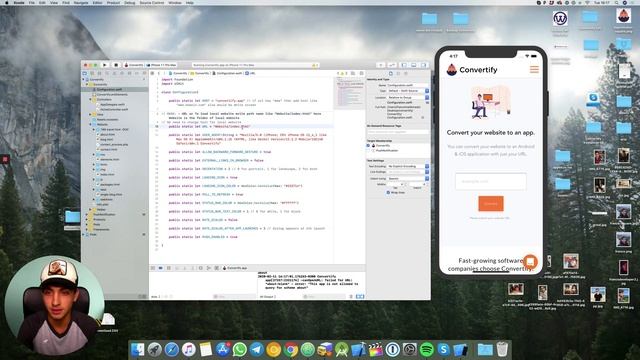Open Android Studio from the Dock

tap(342, 349)
